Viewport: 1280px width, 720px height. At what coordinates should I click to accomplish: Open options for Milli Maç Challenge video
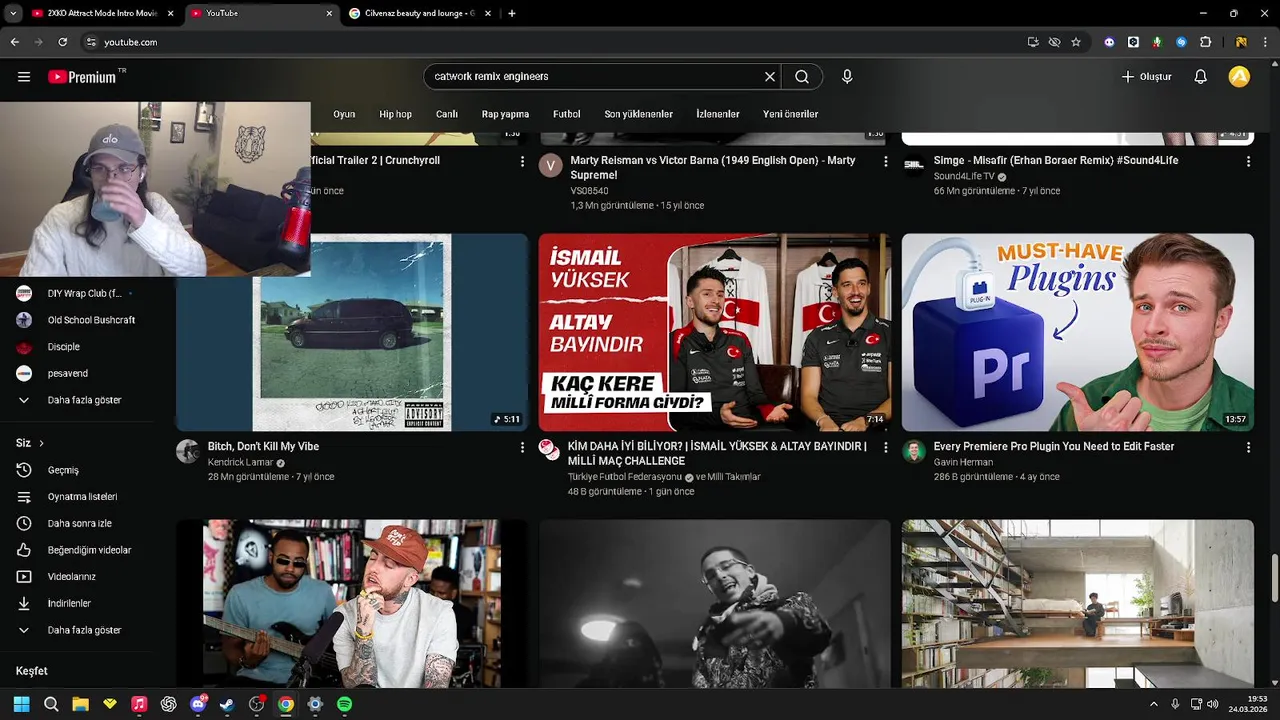pyautogui.click(x=885, y=447)
